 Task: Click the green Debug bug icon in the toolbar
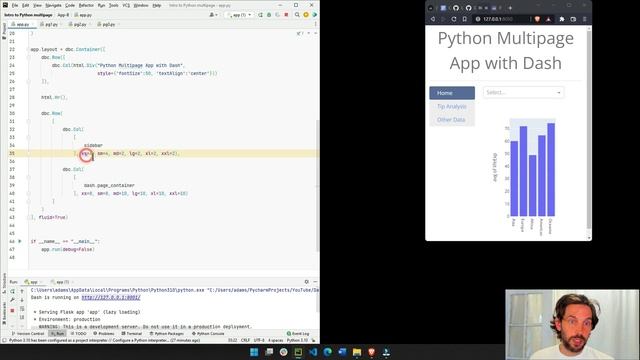pos(269,15)
